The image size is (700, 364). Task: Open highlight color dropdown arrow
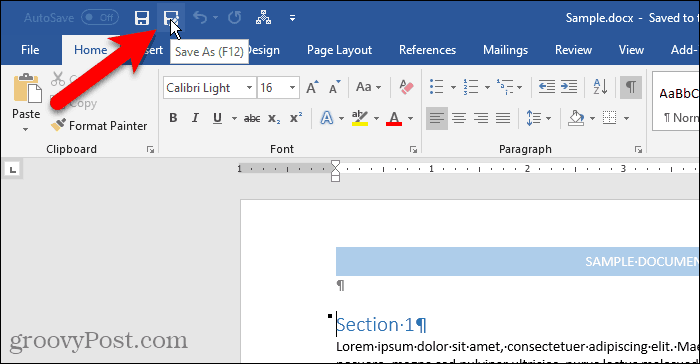pyautogui.click(x=376, y=118)
